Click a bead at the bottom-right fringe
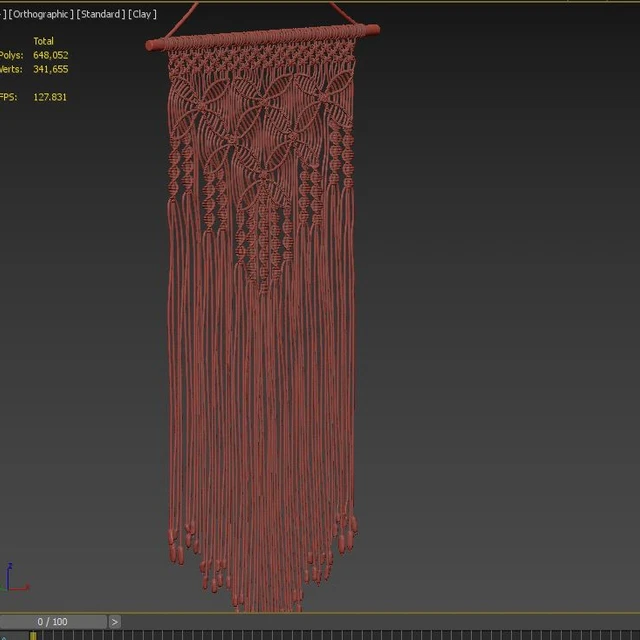This screenshot has height=640, width=640. tap(341, 544)
